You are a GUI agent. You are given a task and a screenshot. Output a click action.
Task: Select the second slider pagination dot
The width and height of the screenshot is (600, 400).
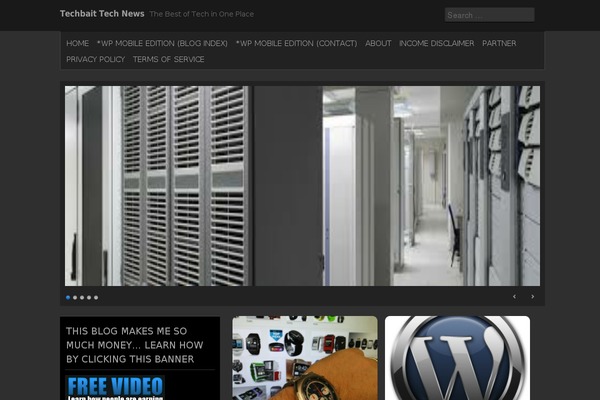[75, 297]
